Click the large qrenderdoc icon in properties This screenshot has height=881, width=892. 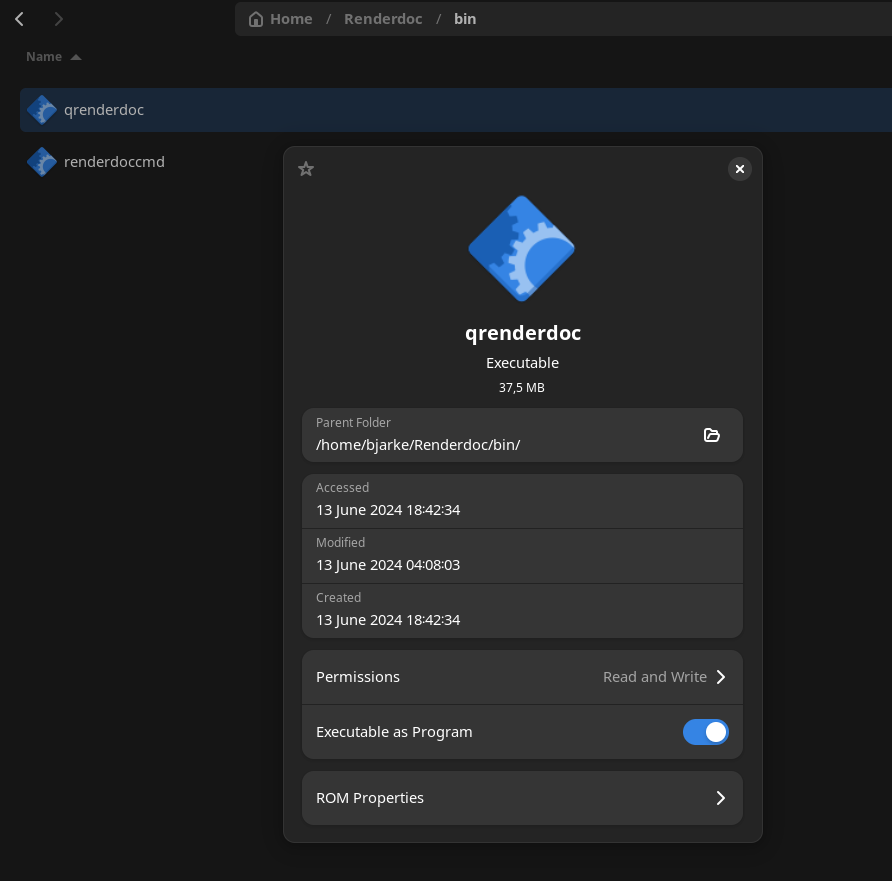point(522,248)
